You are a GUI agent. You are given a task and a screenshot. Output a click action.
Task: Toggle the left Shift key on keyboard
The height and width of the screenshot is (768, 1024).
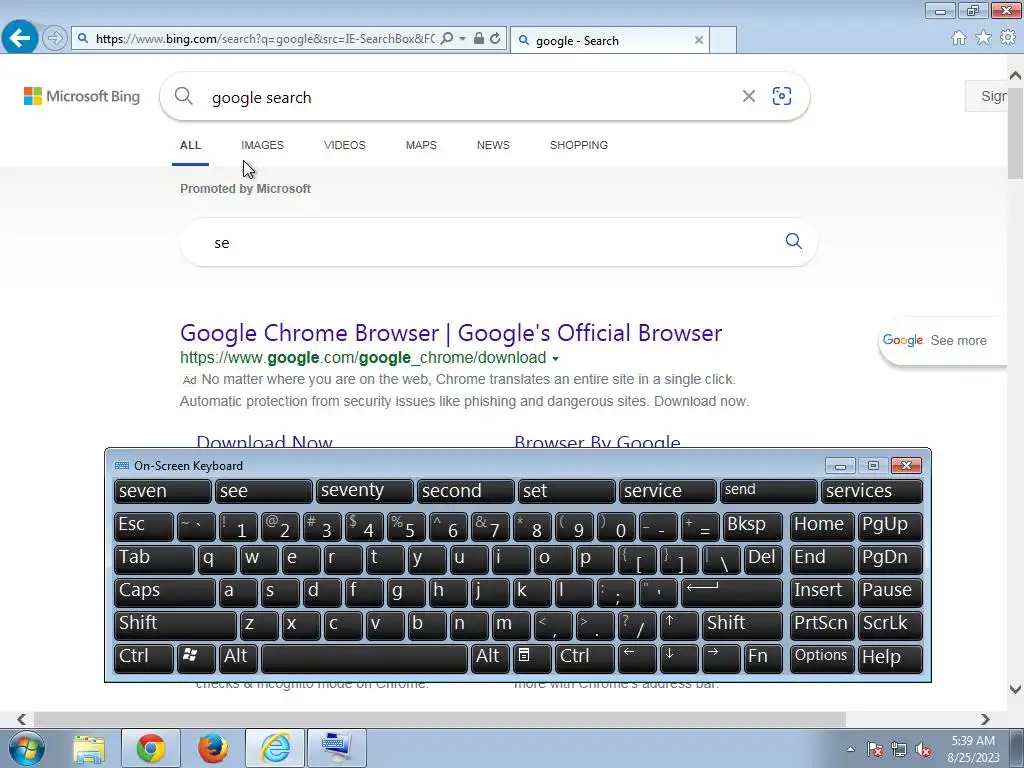coord(175,624)
